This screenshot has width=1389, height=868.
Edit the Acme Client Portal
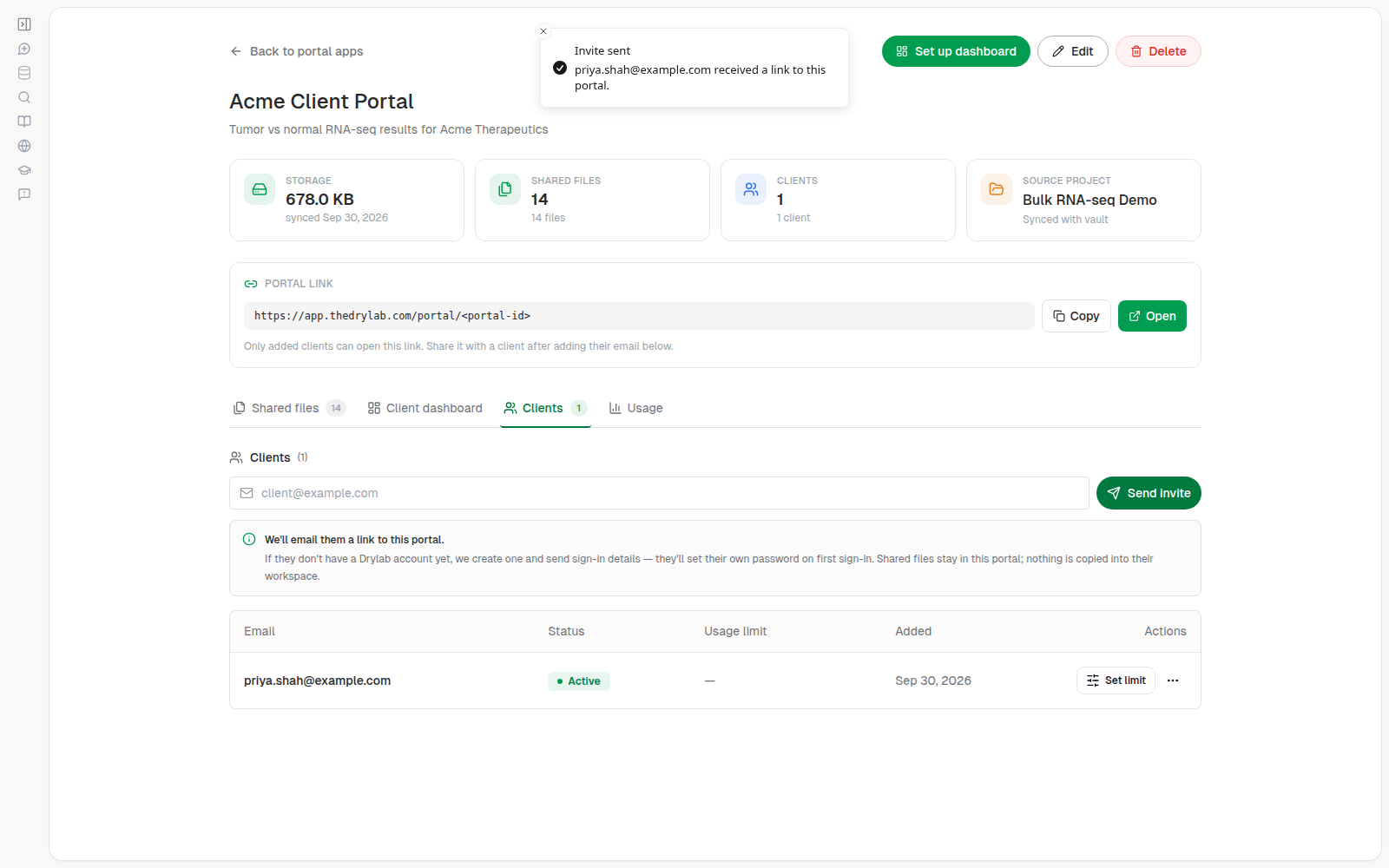[x=1072, y=51]
